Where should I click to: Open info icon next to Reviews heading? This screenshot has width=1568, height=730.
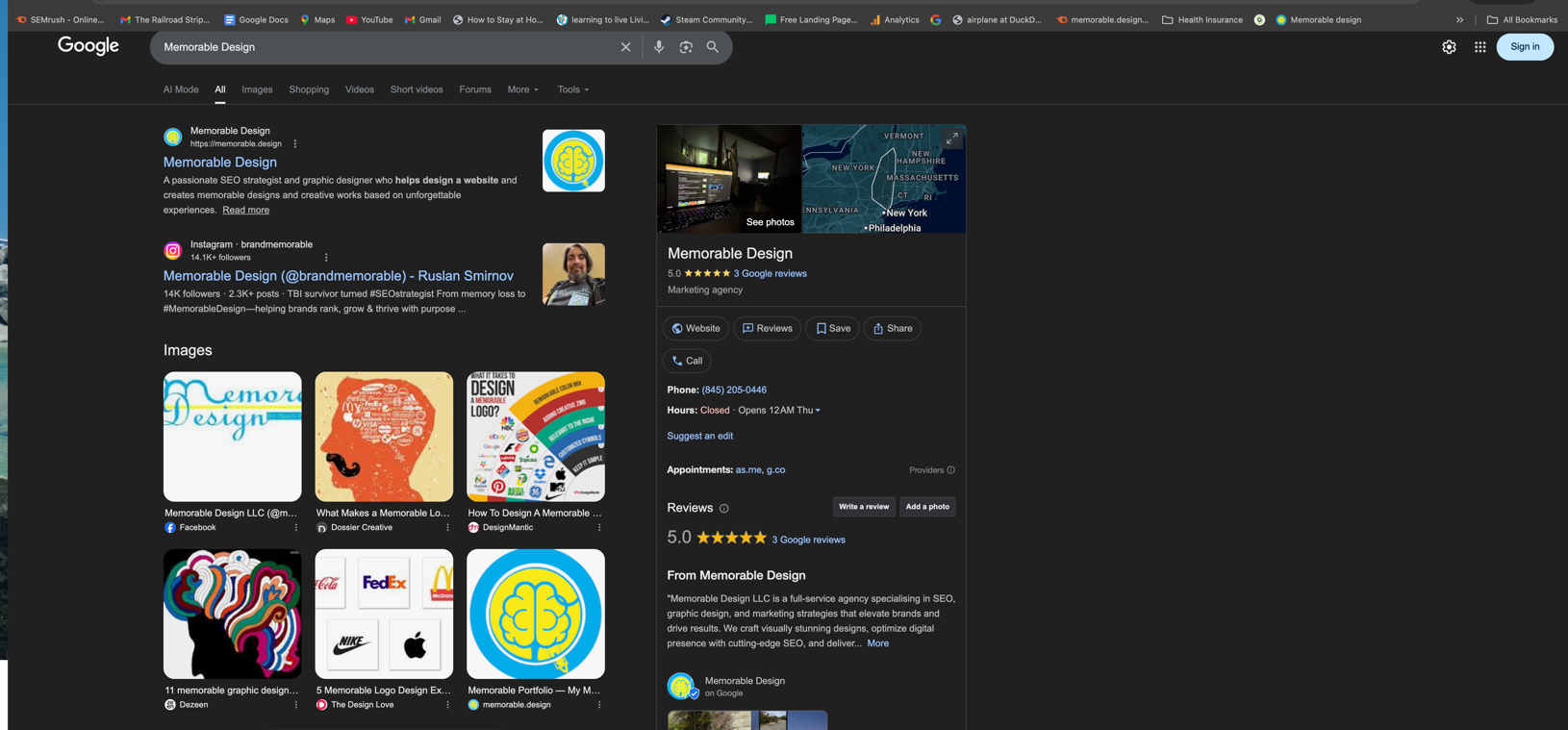point(724,509)
